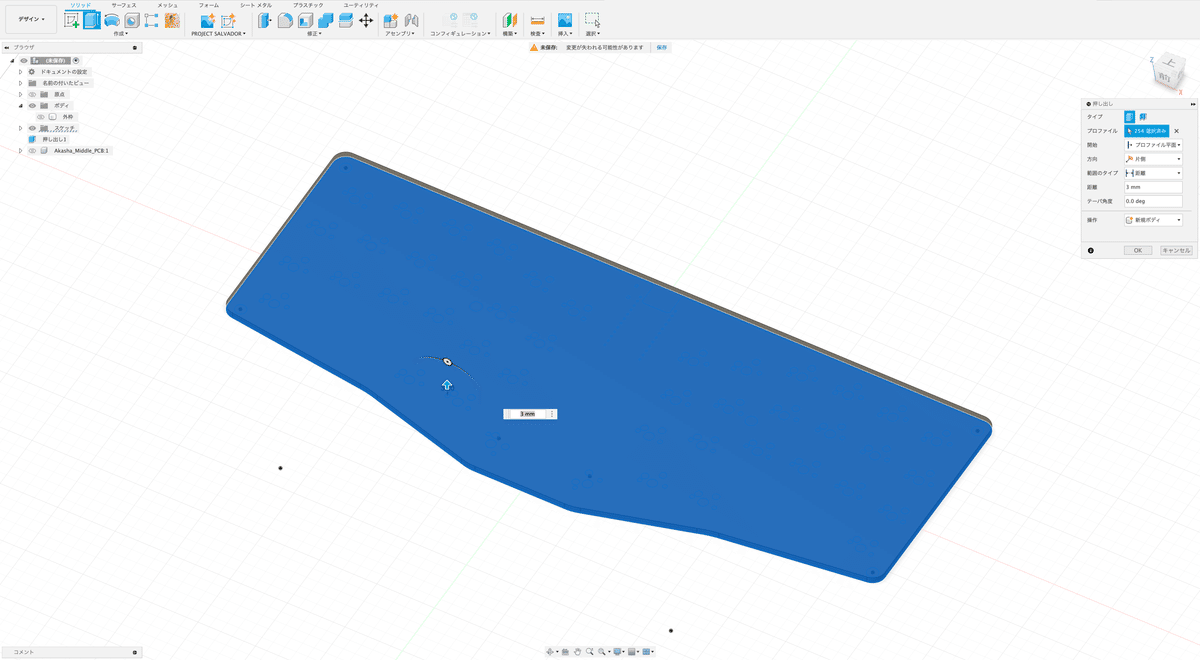1200x660 pixels.
Task: Switch to the プラスチック tab
Action: tap(308, 5)
